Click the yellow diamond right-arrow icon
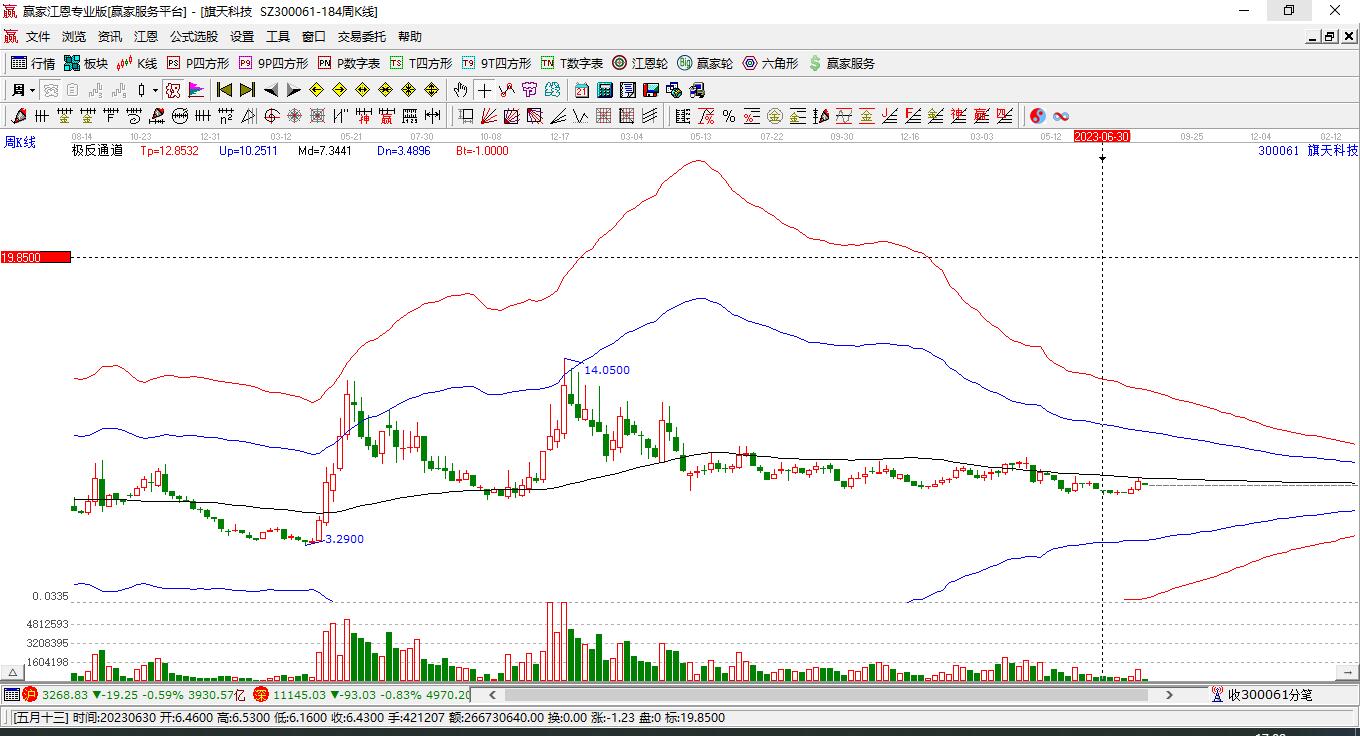Screen dimensions: 1360x736 339,90
